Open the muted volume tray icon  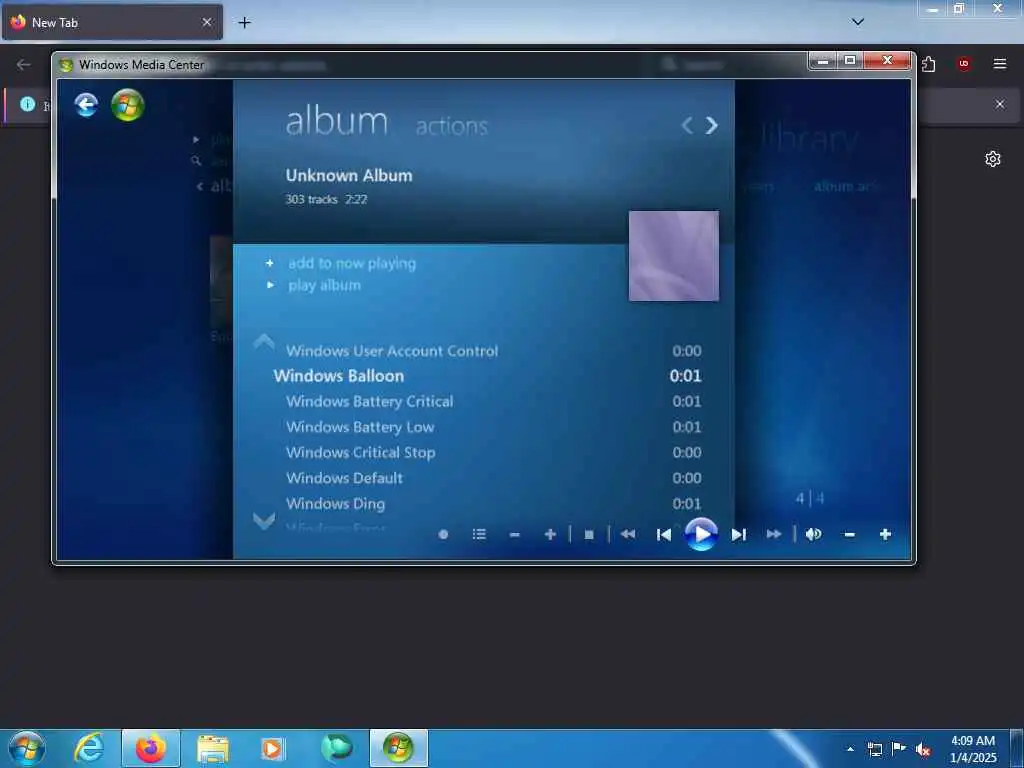923,750
